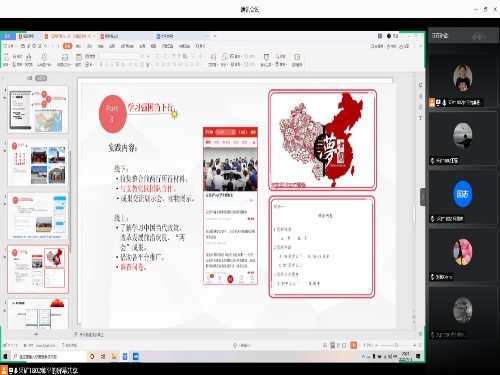This screenshot has height=375, width=500.
Task: Switch to normal view in the status bar
Action: click(x=332, y=345)
